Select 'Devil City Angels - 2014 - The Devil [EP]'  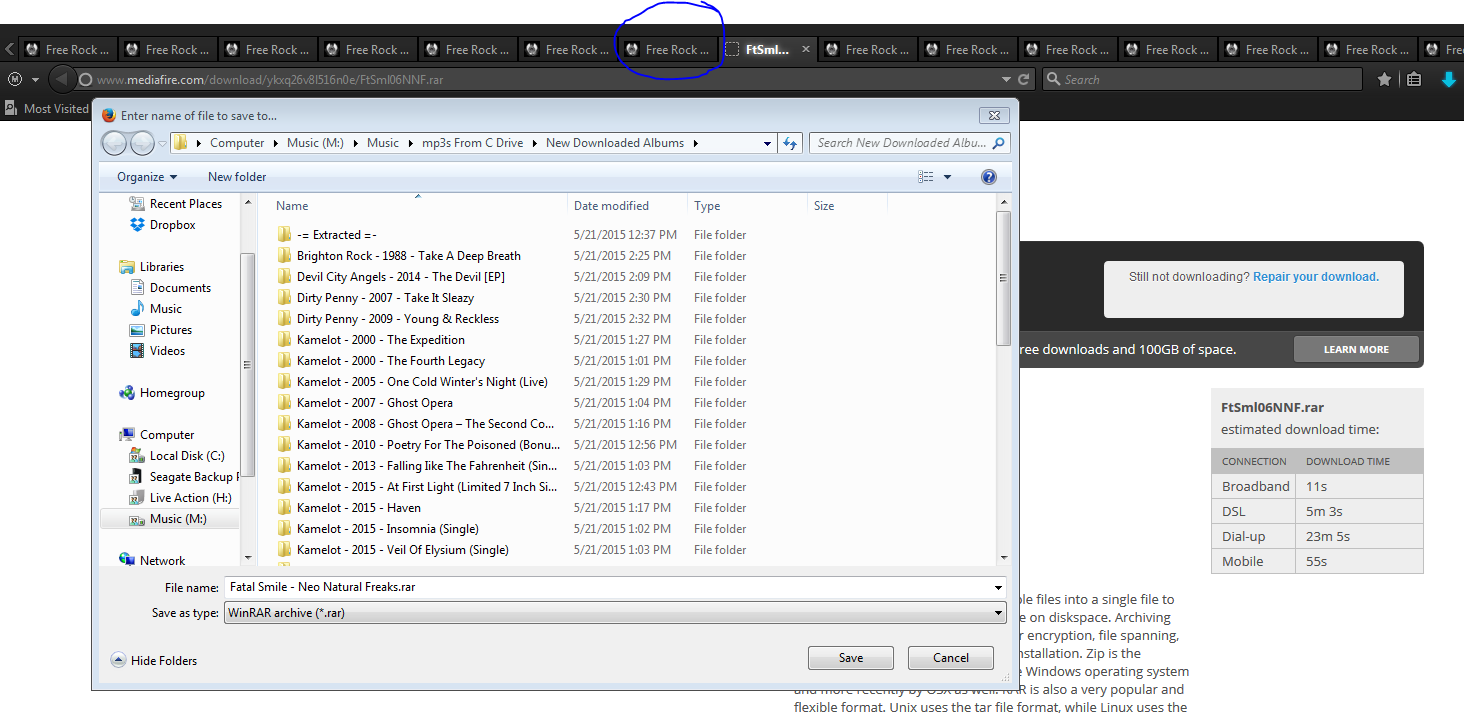click(x=401, y=277)
